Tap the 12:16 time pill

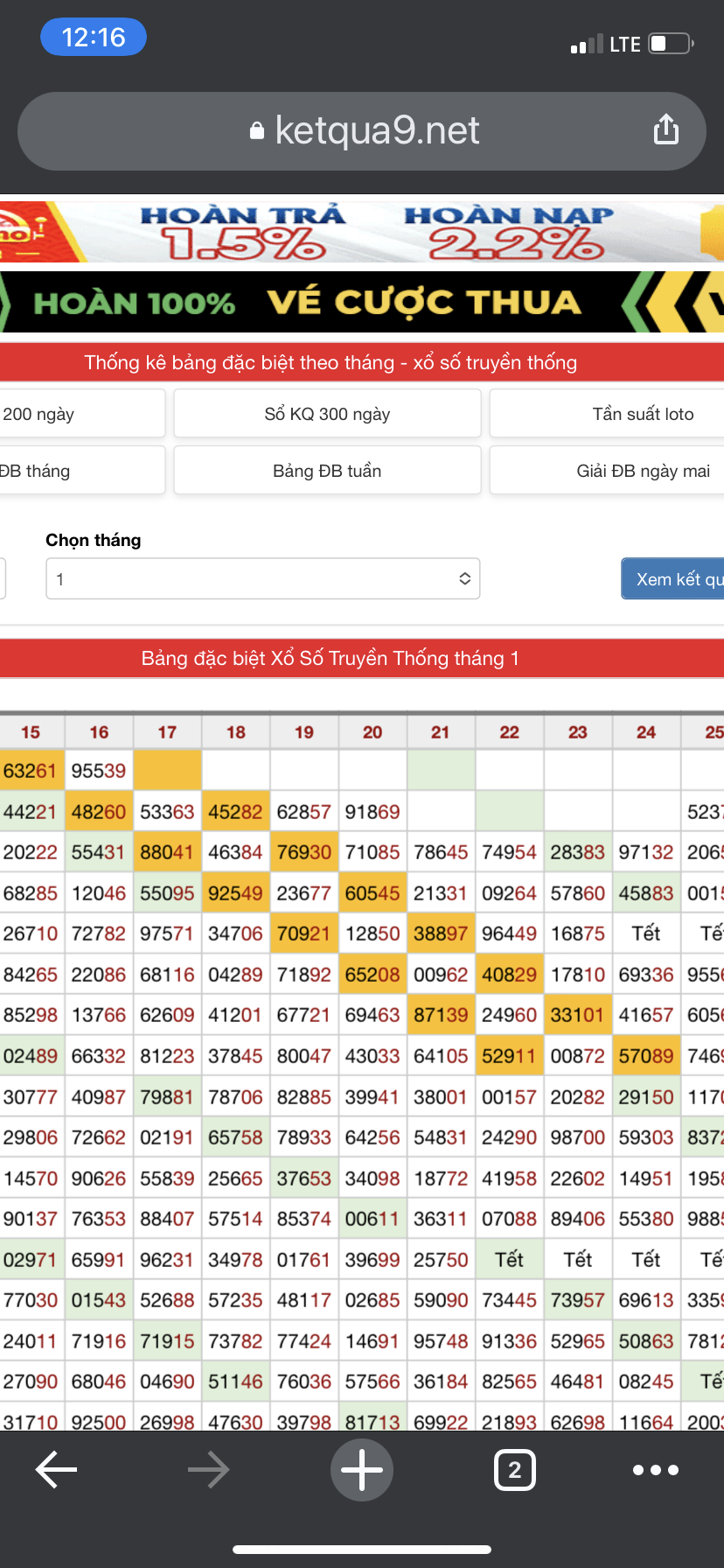click(94, 38)
